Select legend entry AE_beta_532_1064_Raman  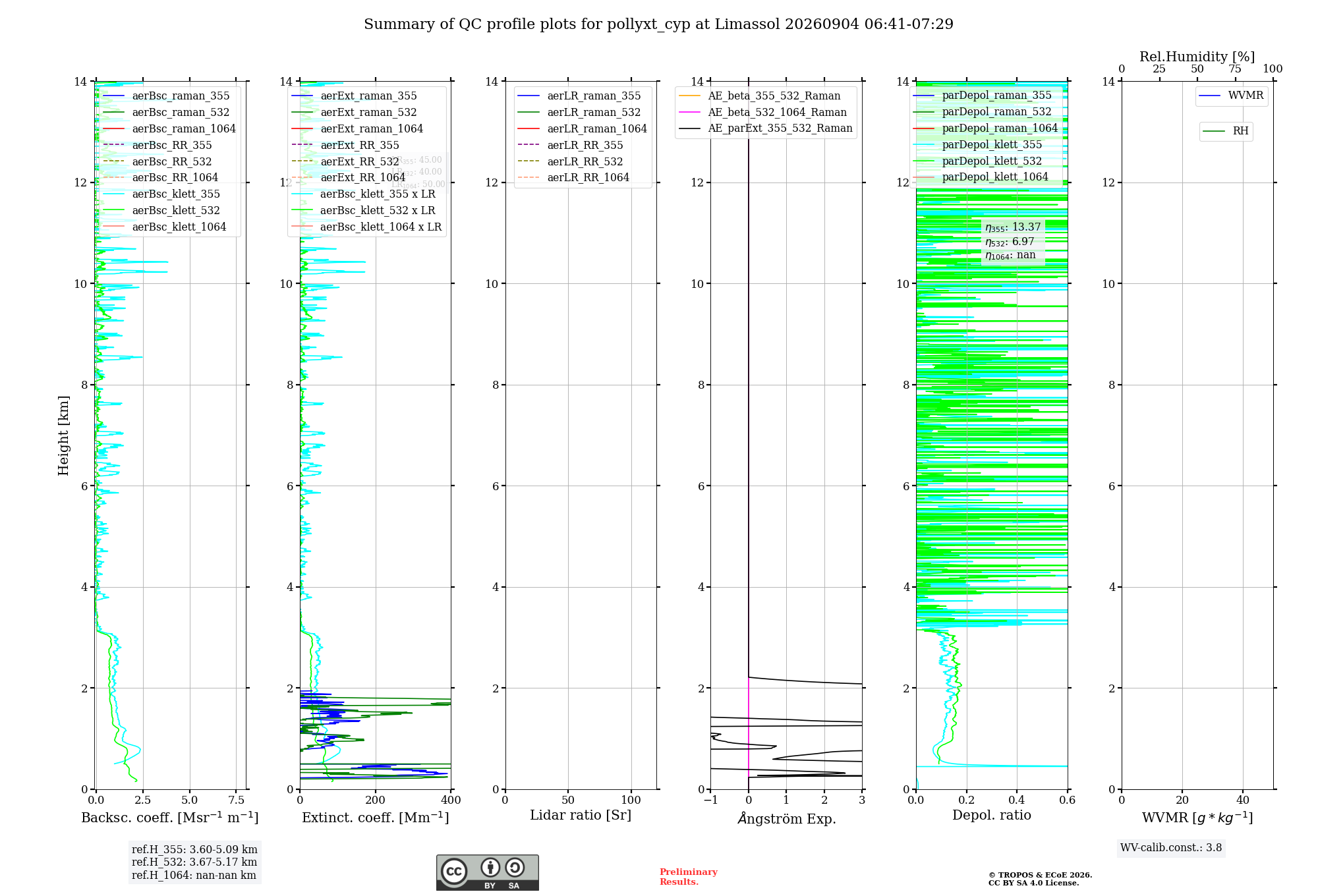coord(762,113)
